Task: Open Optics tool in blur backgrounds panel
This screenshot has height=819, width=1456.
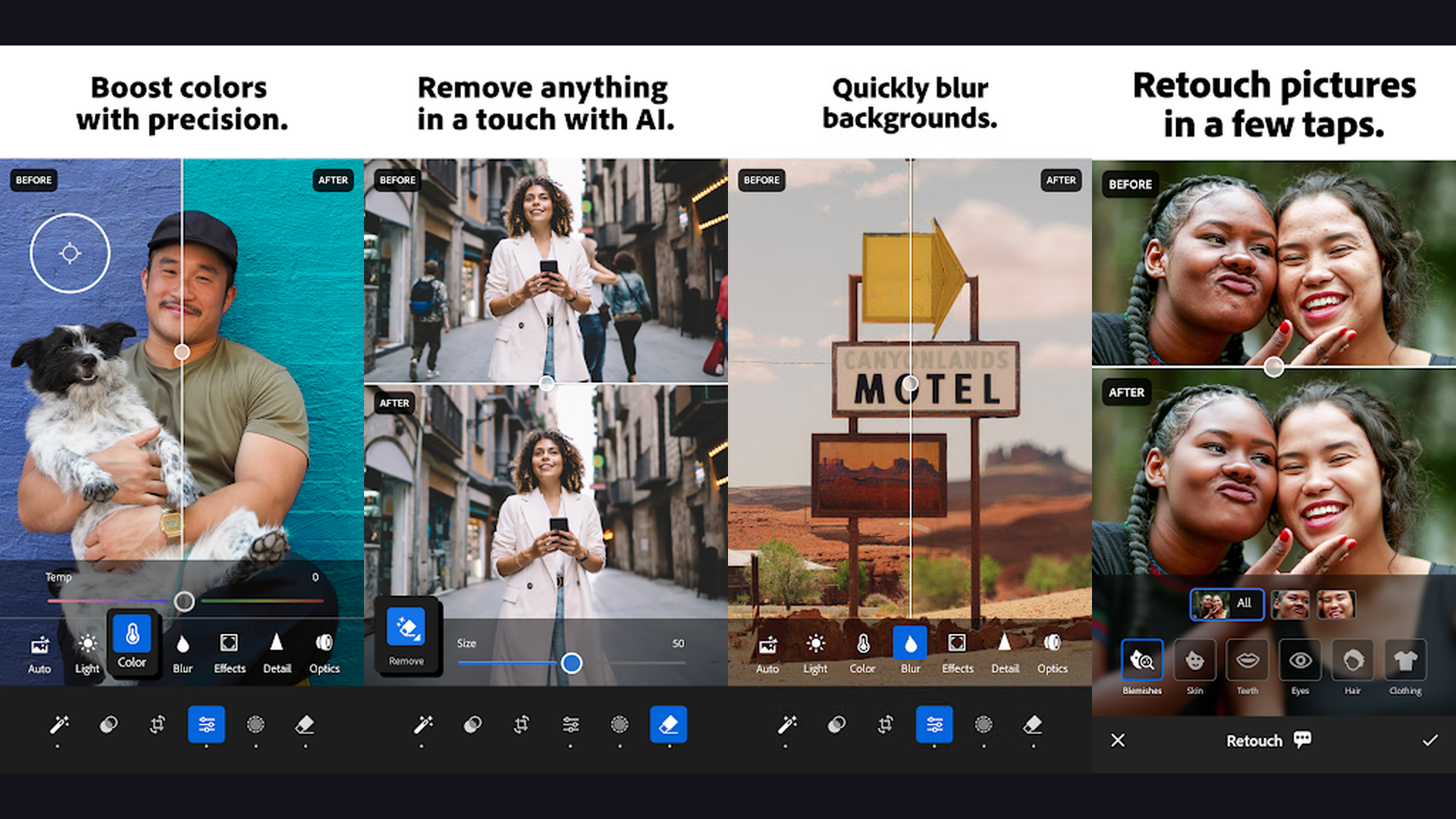Action: [1053, 654]
